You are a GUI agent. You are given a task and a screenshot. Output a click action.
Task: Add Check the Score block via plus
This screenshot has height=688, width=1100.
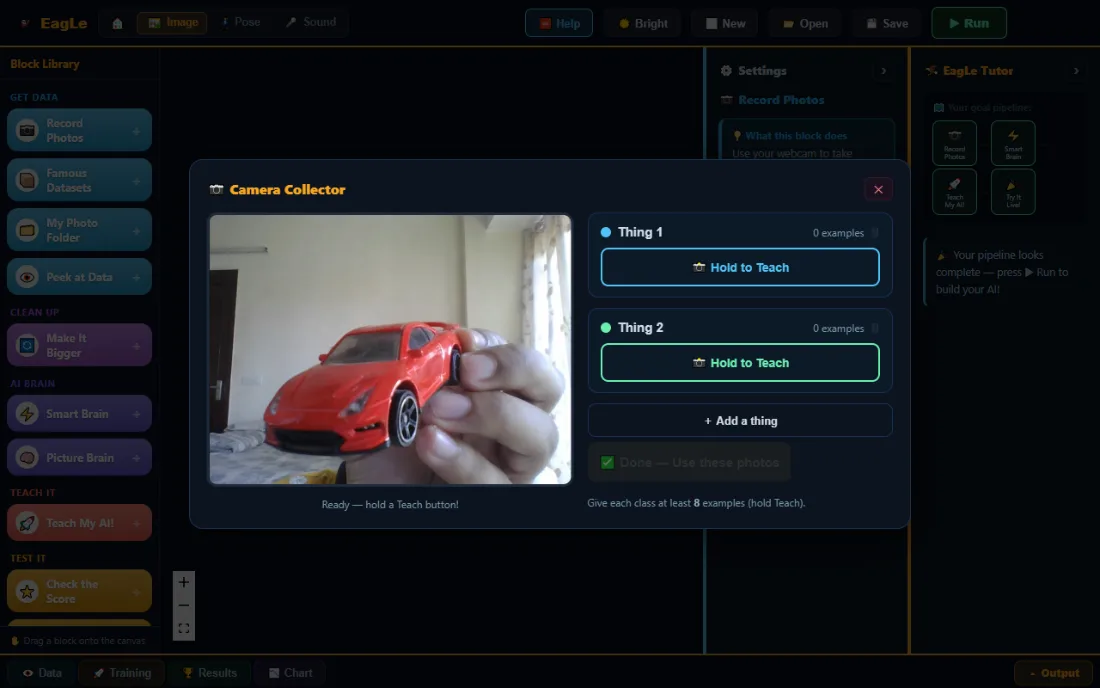(x=136, y=592)
